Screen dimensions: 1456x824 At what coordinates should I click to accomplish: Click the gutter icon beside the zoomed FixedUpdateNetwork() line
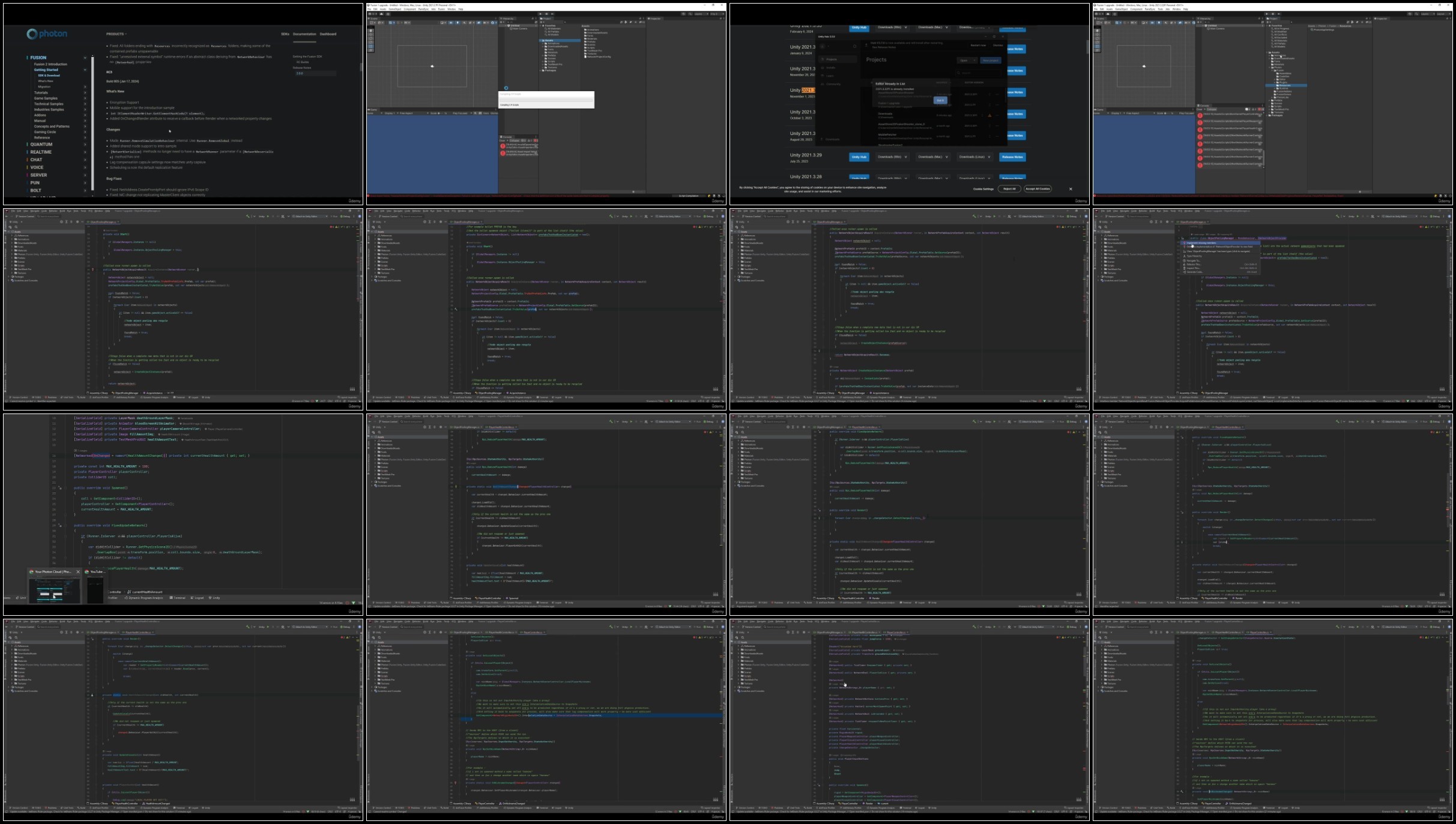(60, 525)
